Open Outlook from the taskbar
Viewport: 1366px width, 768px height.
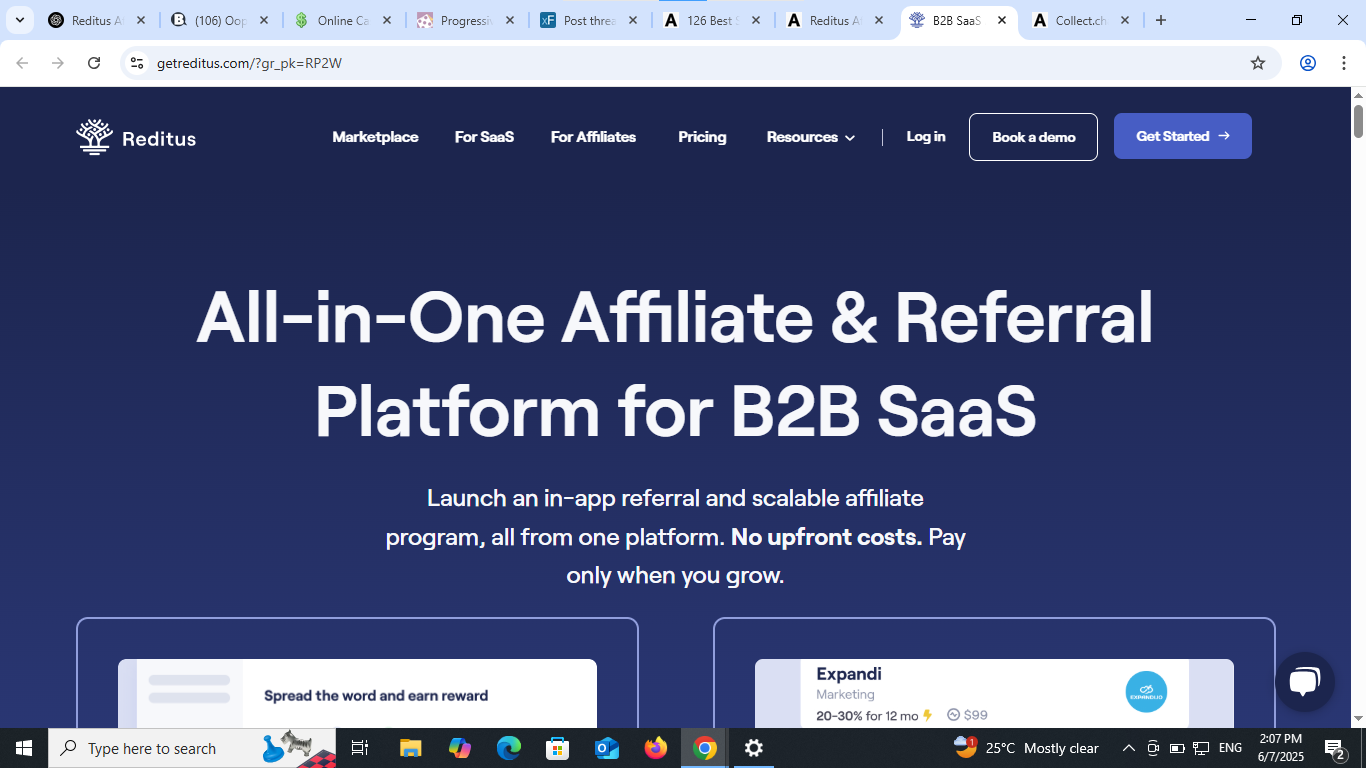[607, 748]
